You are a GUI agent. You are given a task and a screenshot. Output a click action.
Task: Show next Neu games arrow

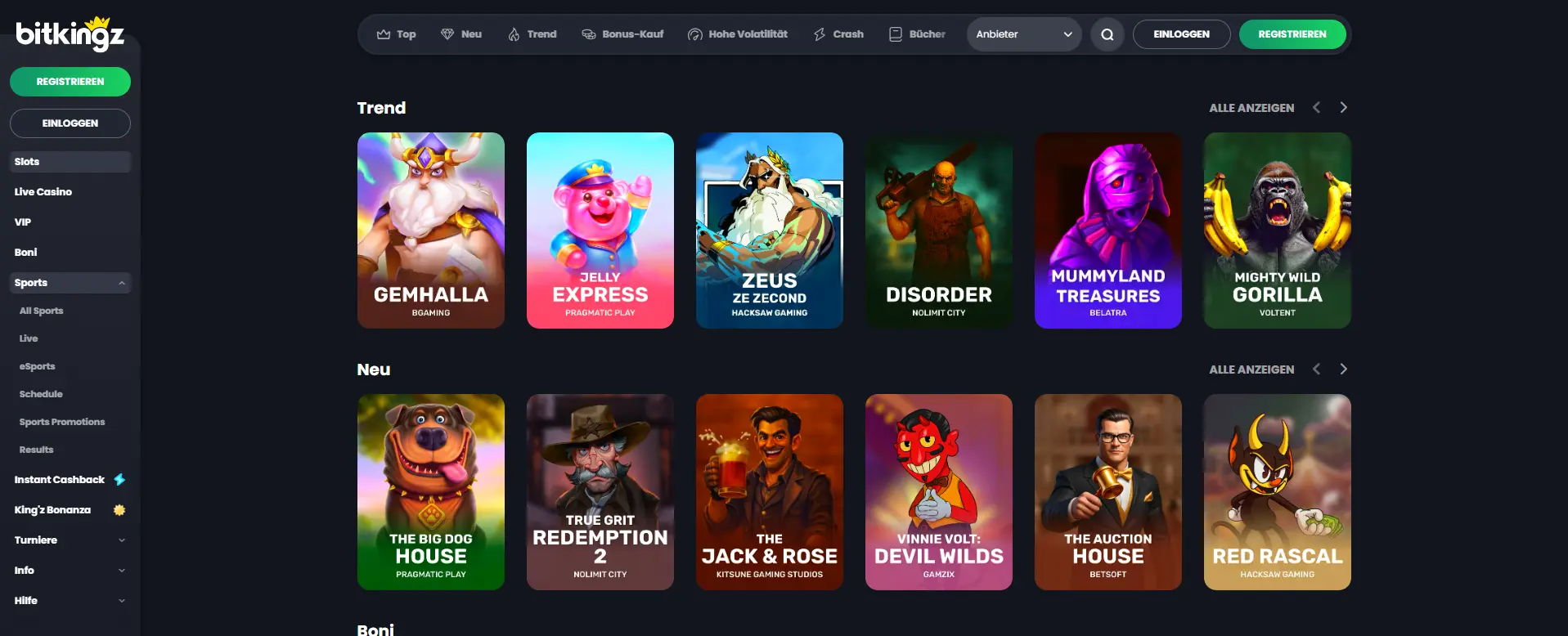click(1343, 370)
